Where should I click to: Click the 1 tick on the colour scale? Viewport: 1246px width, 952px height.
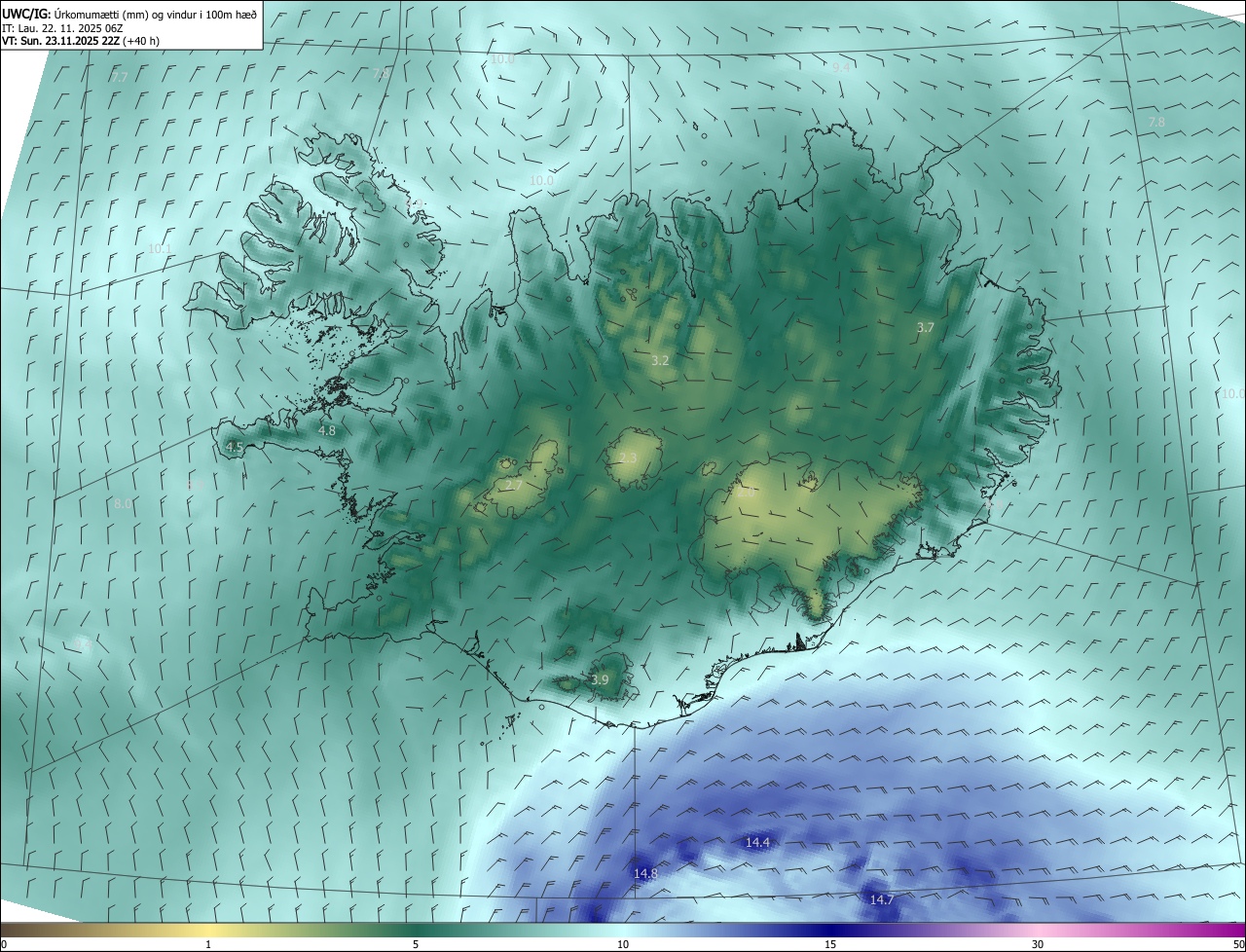click(208, 944)
